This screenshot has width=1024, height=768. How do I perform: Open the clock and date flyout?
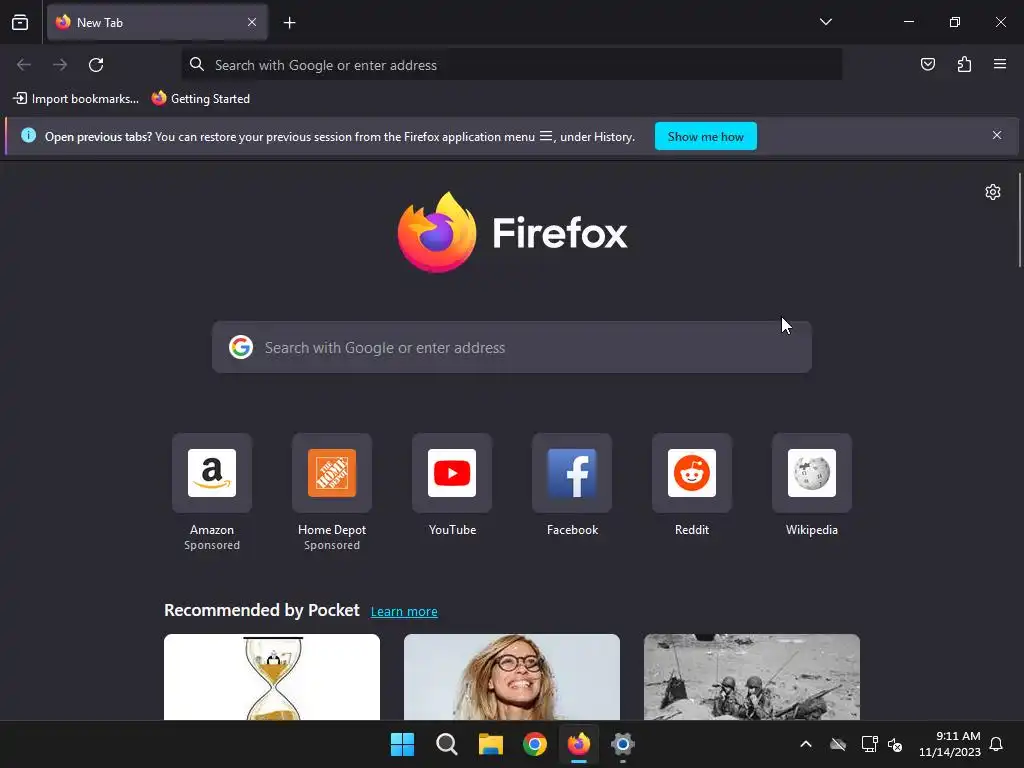click(950, 744)
